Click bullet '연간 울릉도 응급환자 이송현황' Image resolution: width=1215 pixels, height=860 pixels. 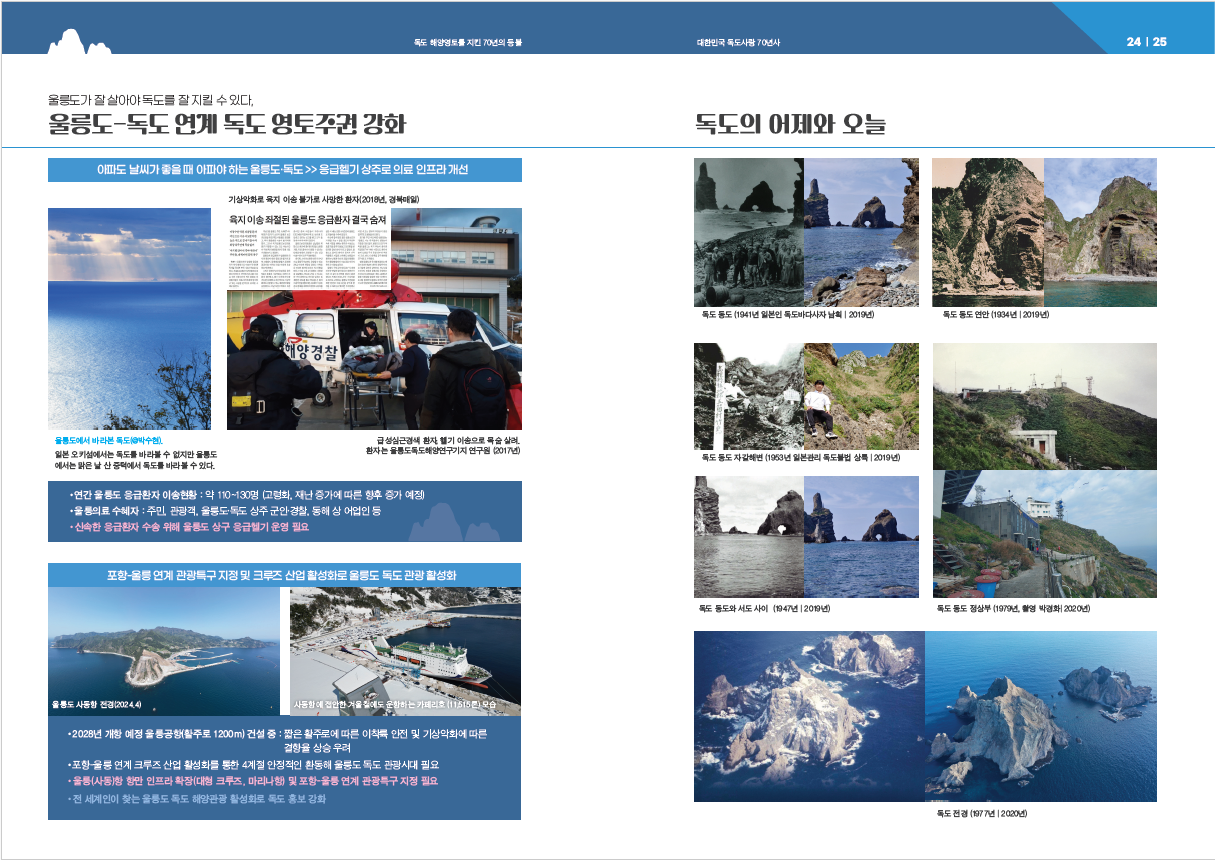247,495
